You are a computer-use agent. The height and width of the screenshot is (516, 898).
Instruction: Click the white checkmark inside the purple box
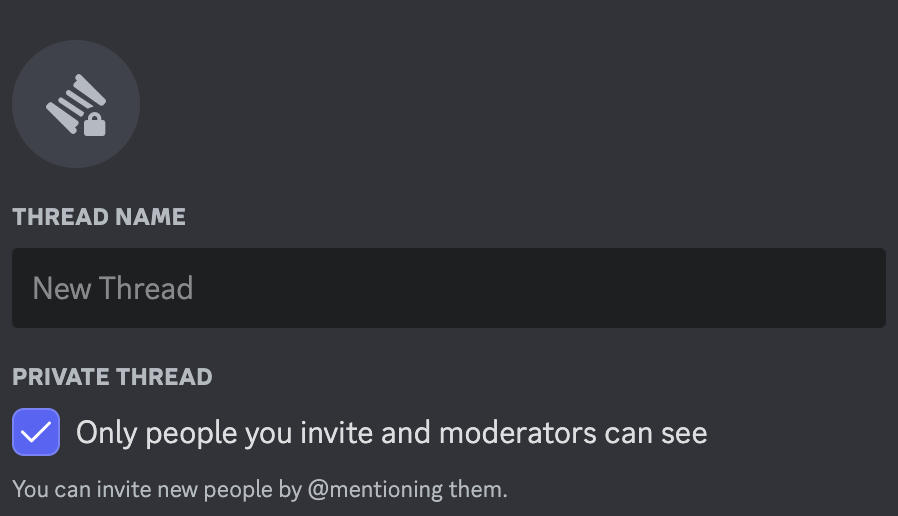coord(36,432)
